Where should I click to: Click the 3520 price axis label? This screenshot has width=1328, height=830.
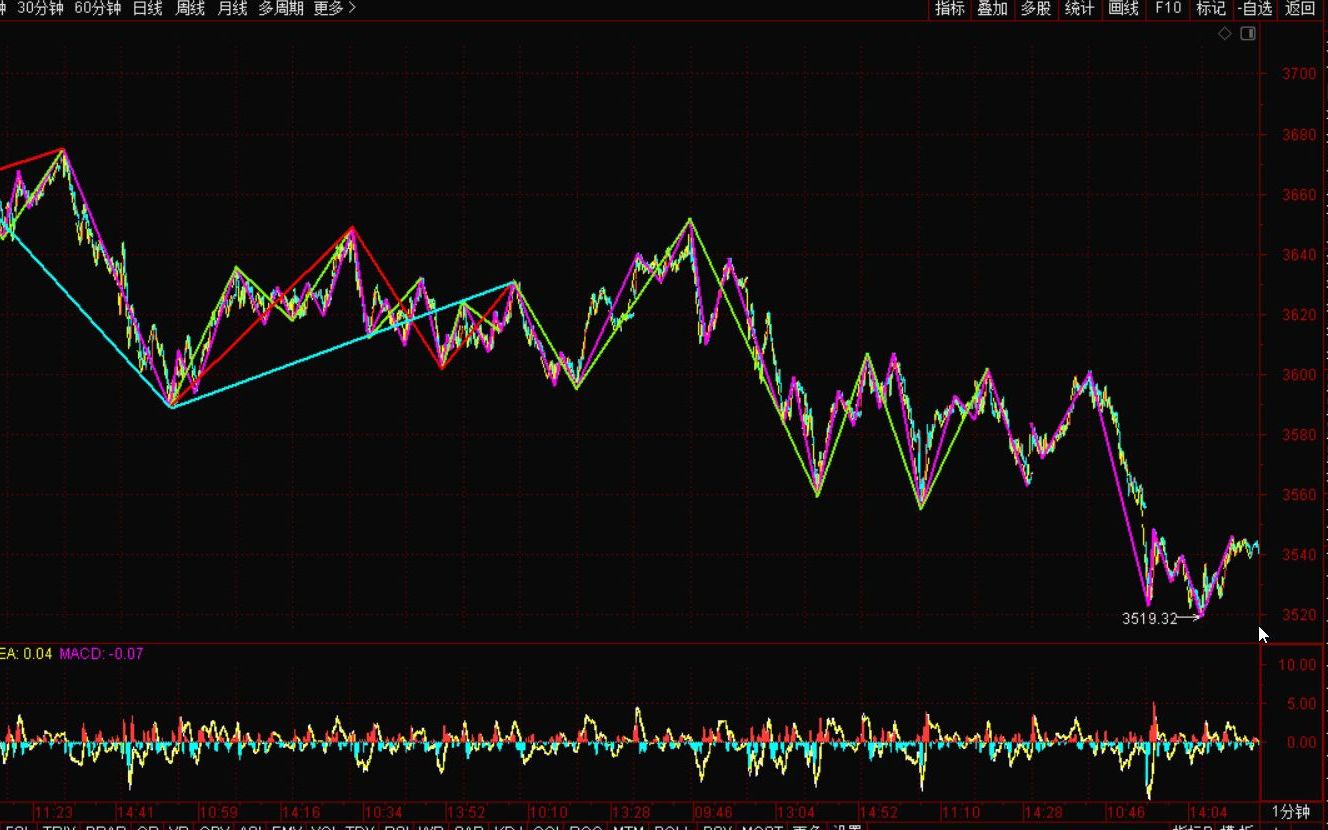[x=1299, y=614]
